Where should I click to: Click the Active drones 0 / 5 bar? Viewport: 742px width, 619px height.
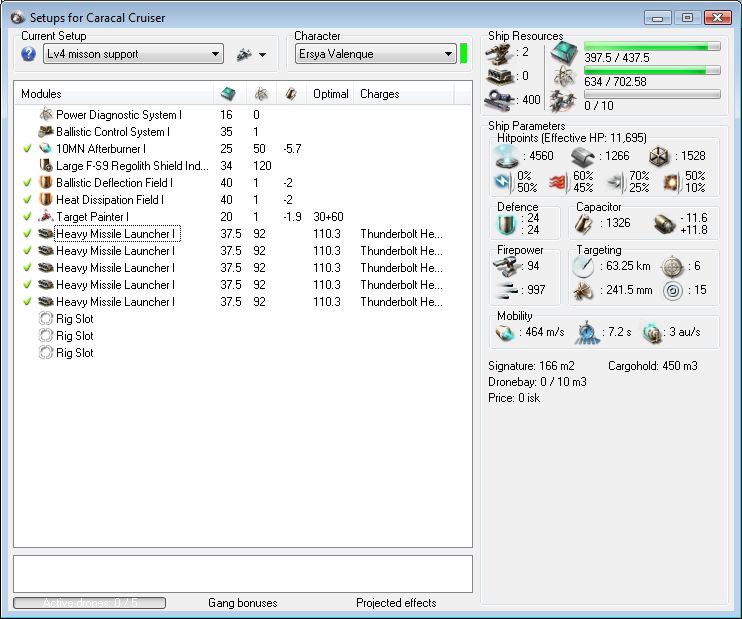click(89, 603)
